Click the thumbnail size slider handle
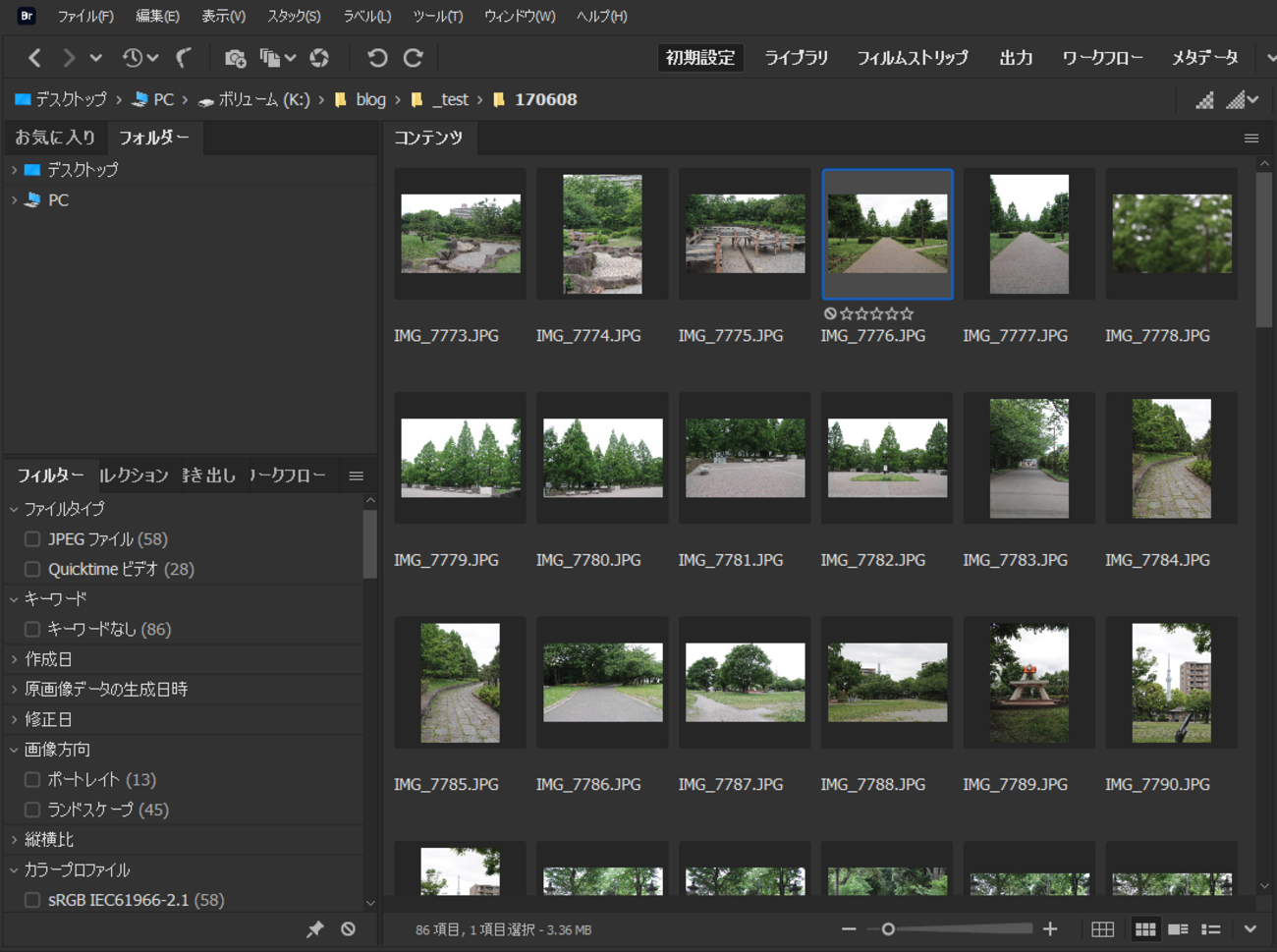The height and width of the screenshot is (952, 1277). coord(888,929)
